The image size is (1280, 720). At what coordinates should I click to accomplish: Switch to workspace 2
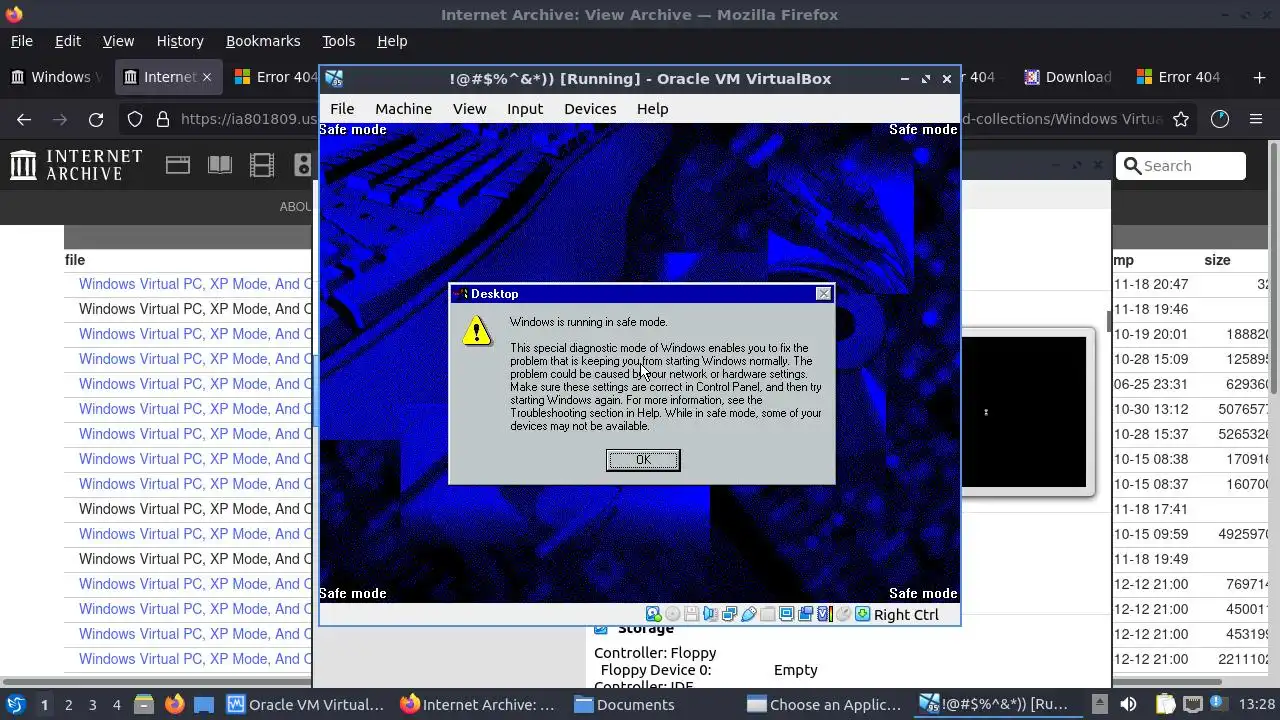pos(68,704)
